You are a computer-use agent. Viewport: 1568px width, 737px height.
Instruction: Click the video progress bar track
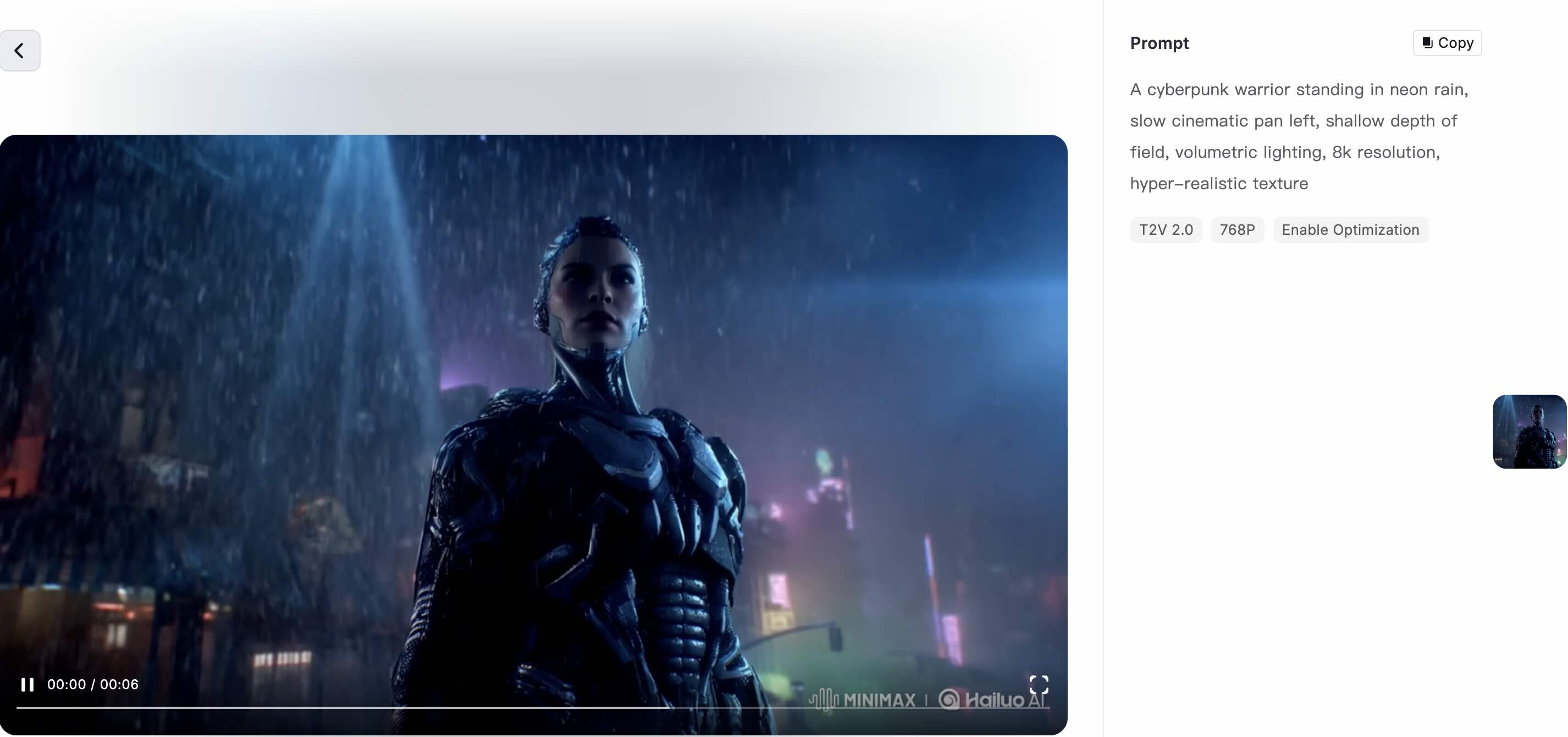pos(533,708)
